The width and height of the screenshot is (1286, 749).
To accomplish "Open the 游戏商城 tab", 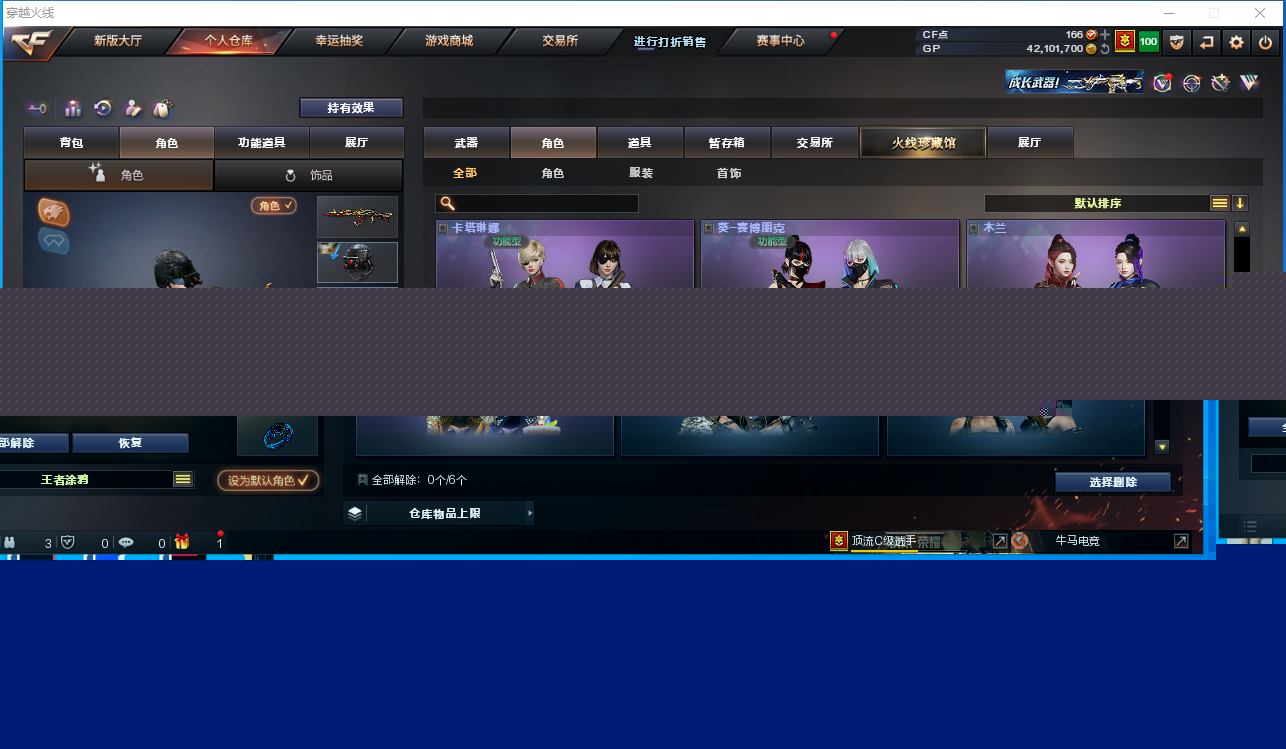I will (449, 41).
